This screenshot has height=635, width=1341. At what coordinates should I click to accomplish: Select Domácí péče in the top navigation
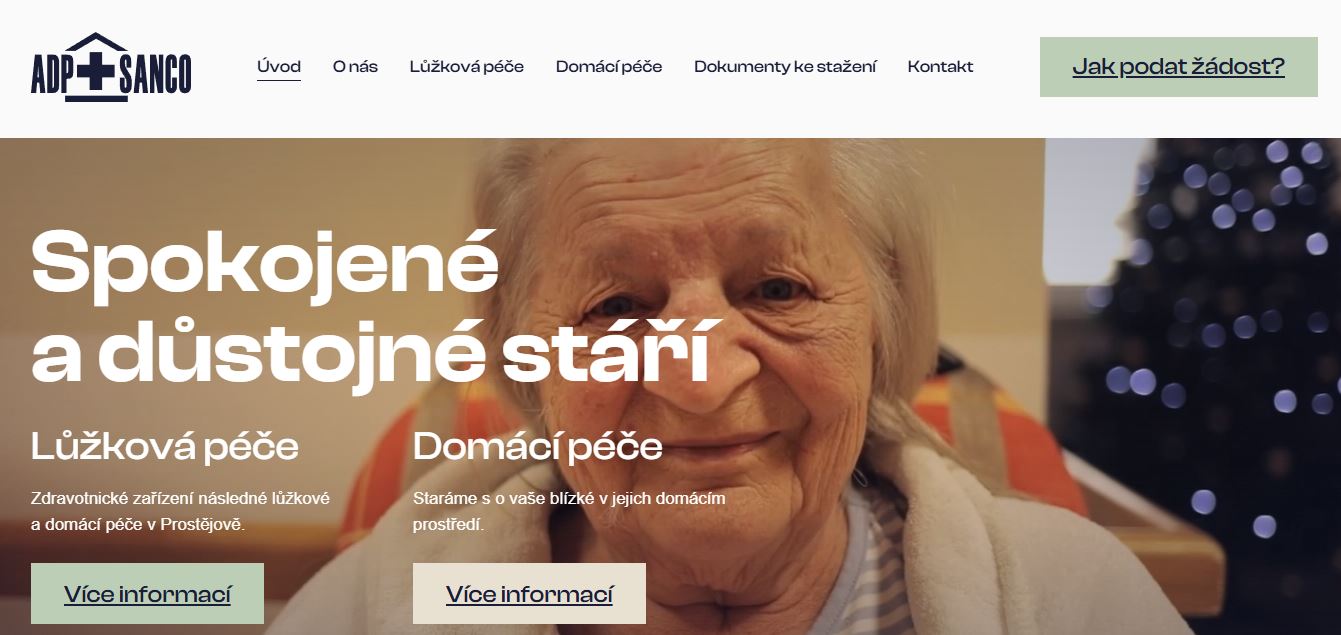coord(609,67)
